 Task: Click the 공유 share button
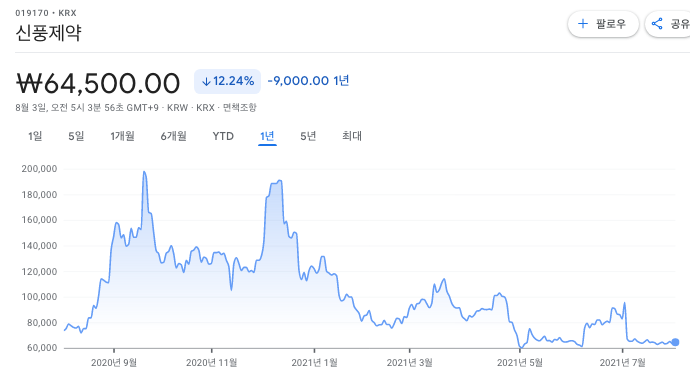pyautogui.click(x=668, y=24)
